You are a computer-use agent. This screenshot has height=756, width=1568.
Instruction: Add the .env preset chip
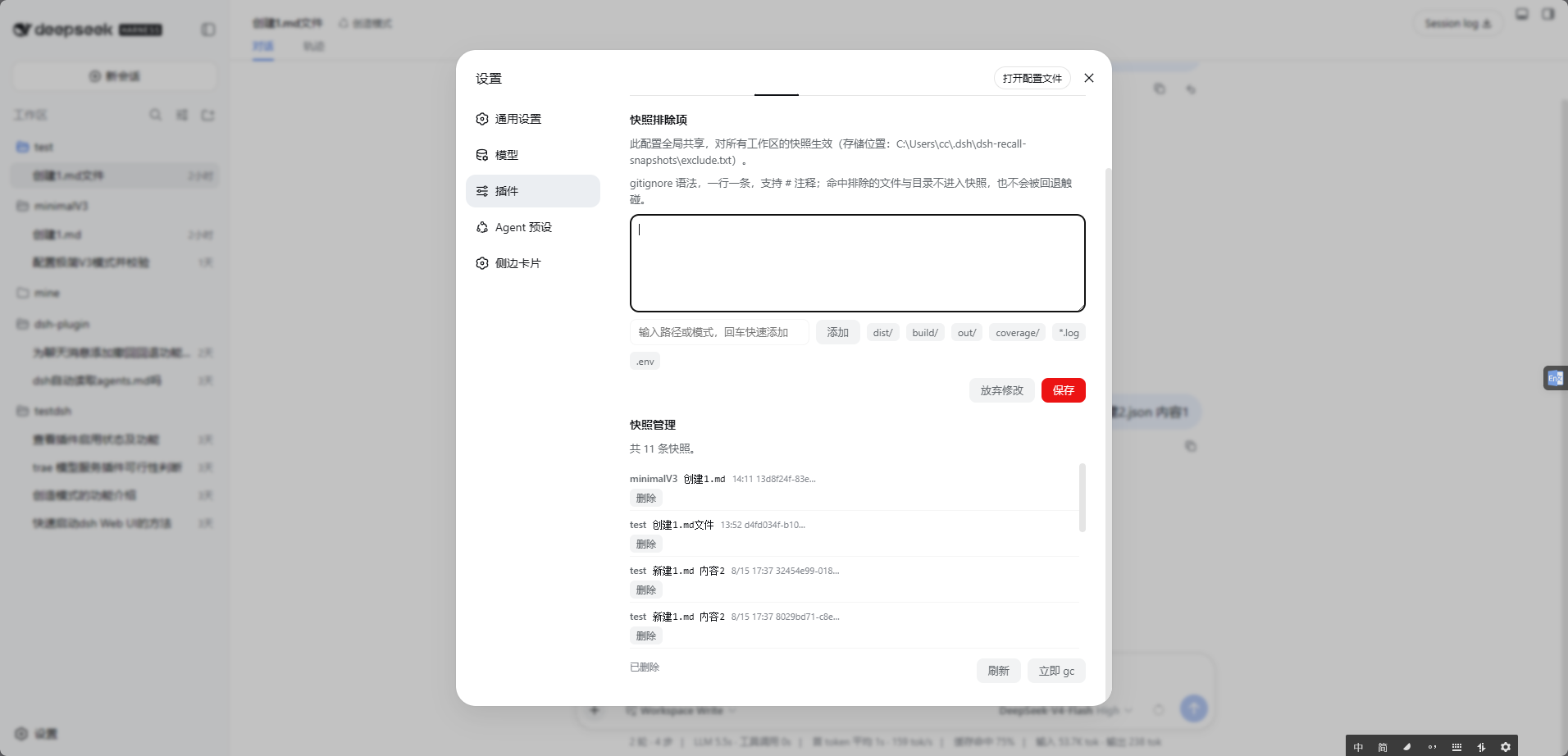click(645, 362)
